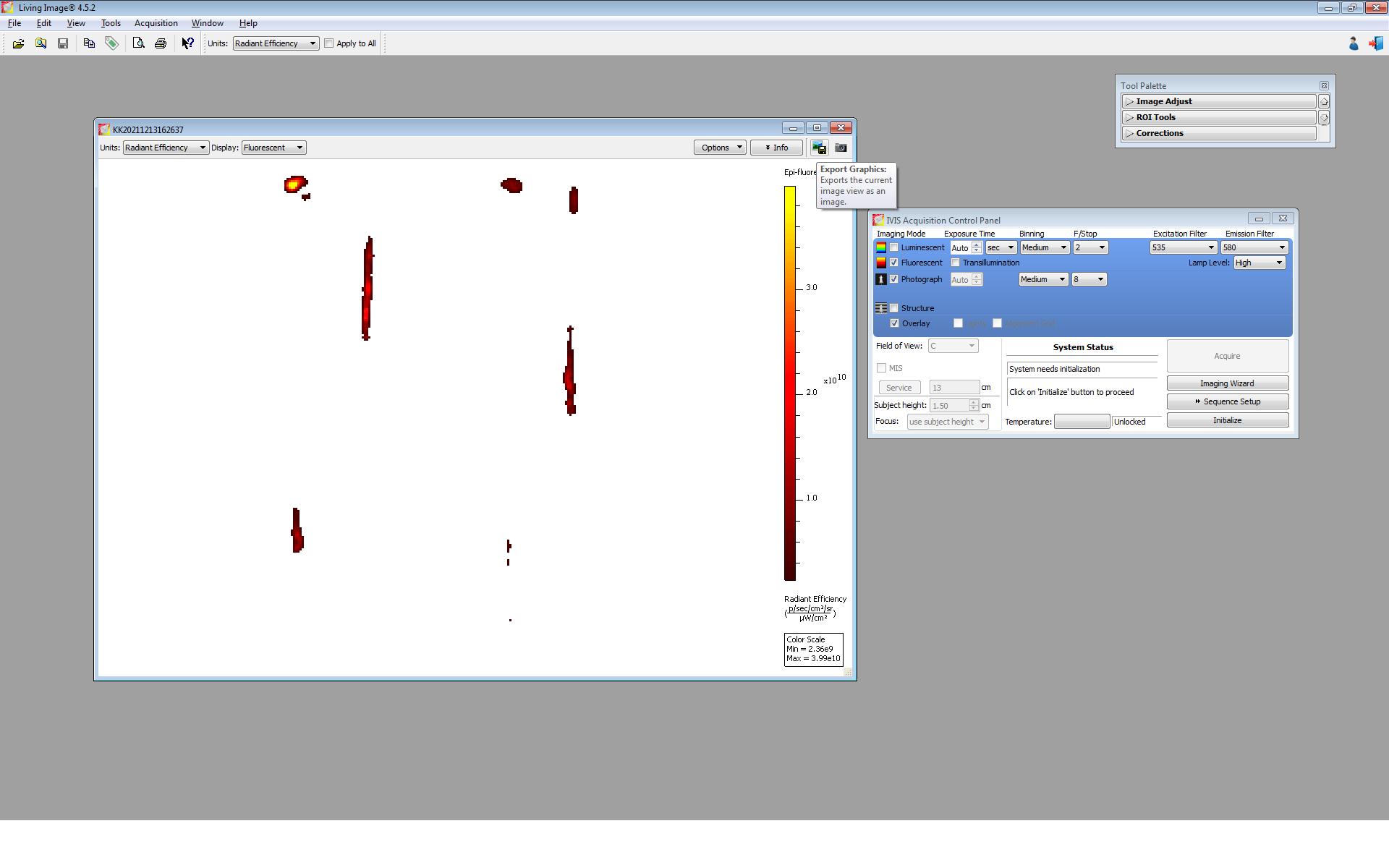Click the camera snapshot icon in image window

pyautogui.click(x=841, y=148)
